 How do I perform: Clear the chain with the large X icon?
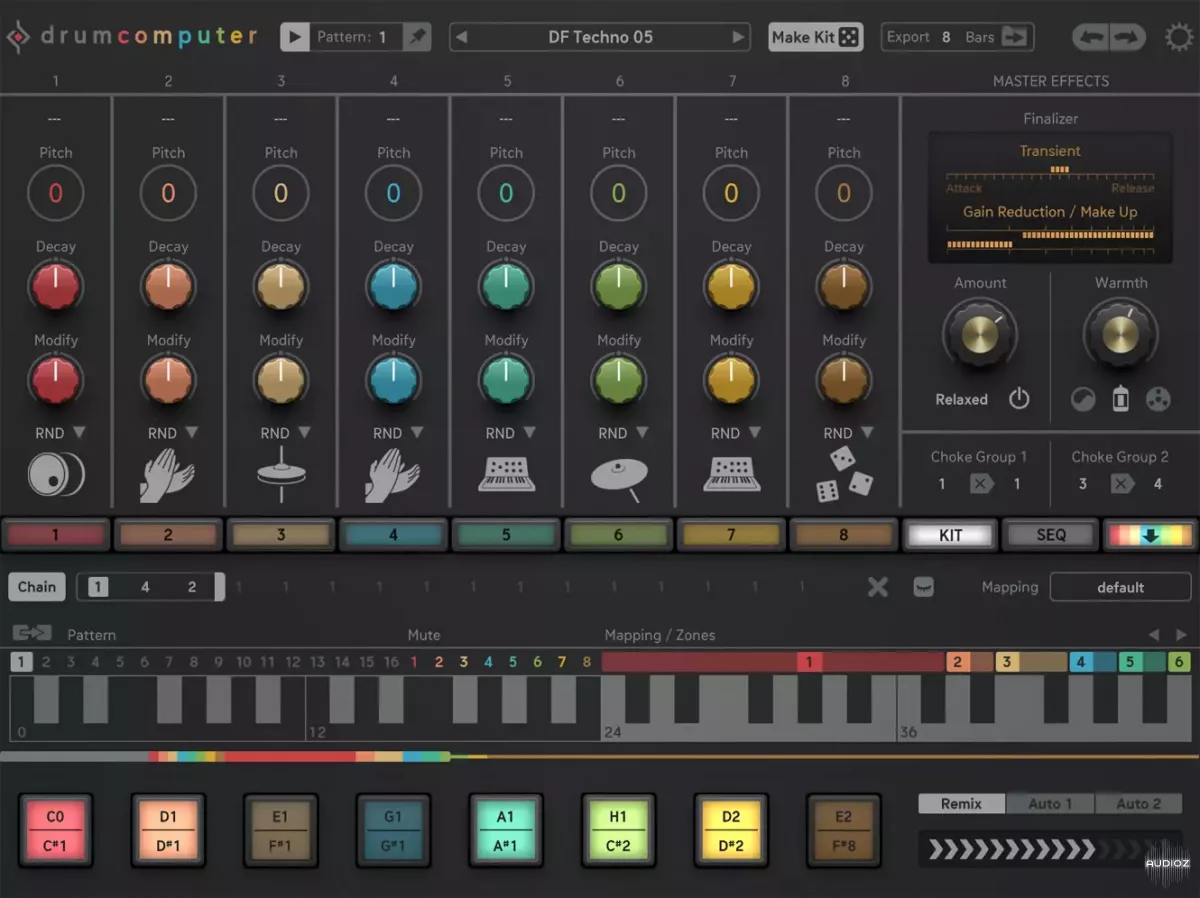tap(878, 587)
